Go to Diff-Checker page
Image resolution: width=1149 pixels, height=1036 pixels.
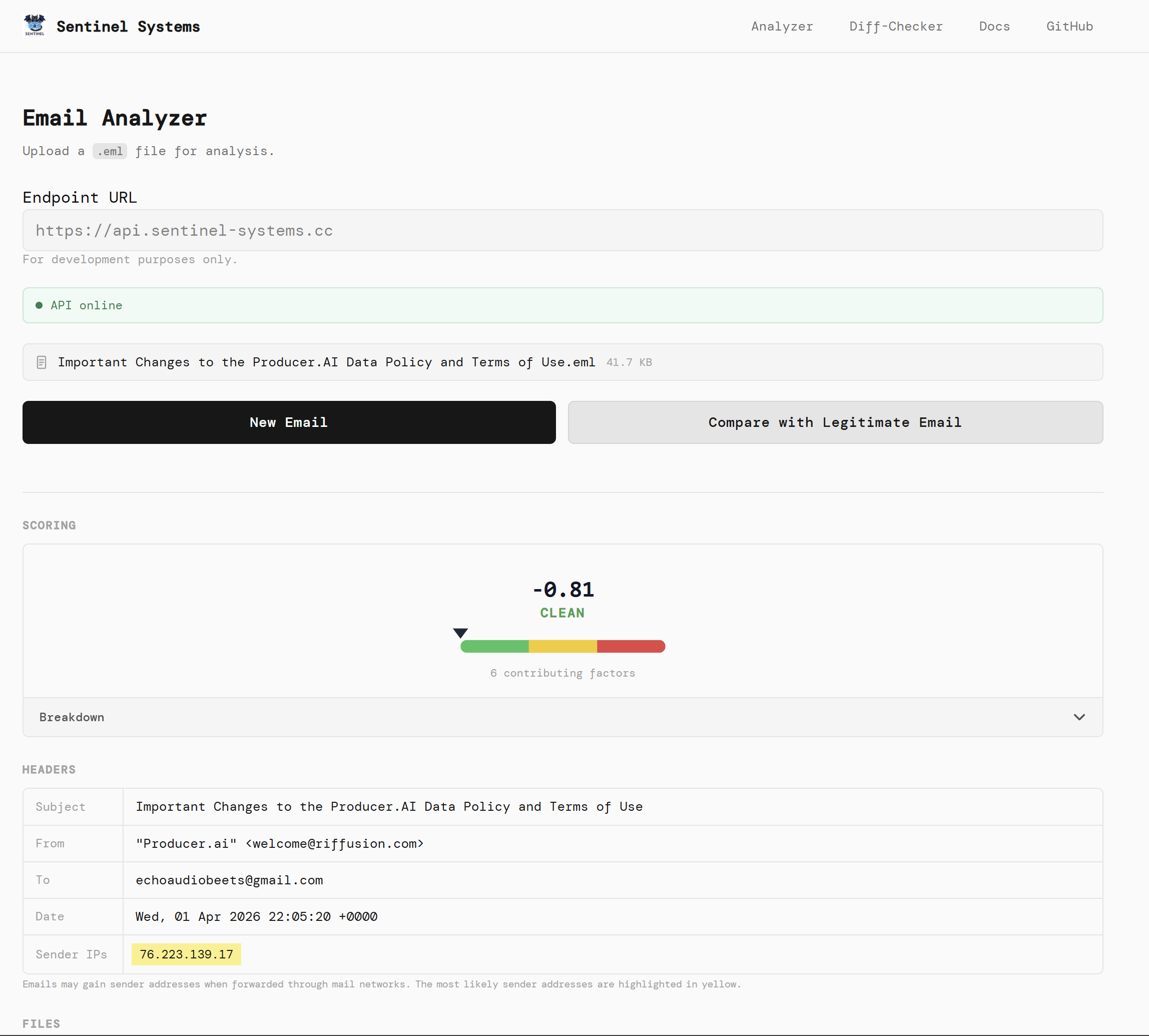click(896, 26)
